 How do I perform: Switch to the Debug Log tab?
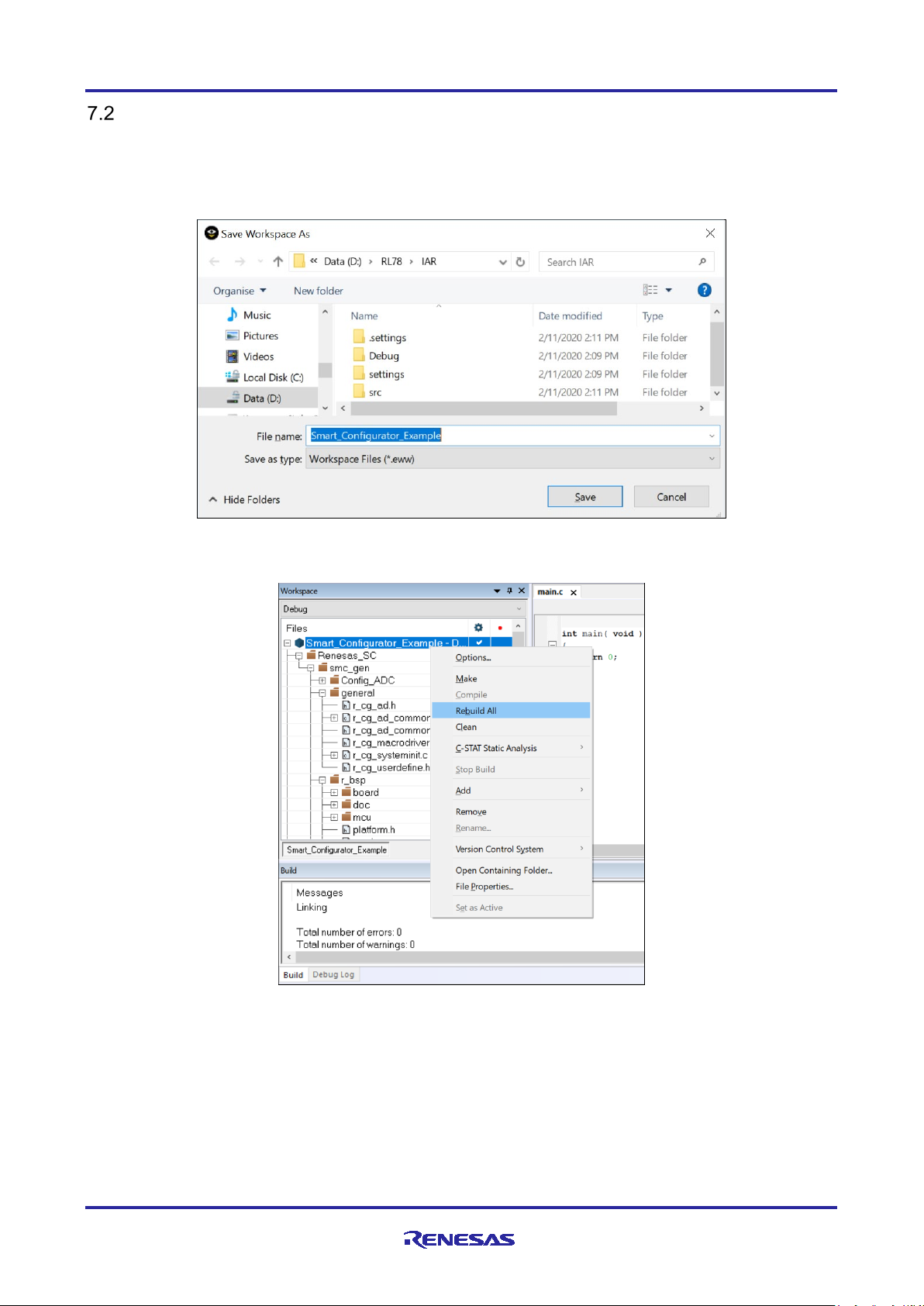tap(333, 975)
